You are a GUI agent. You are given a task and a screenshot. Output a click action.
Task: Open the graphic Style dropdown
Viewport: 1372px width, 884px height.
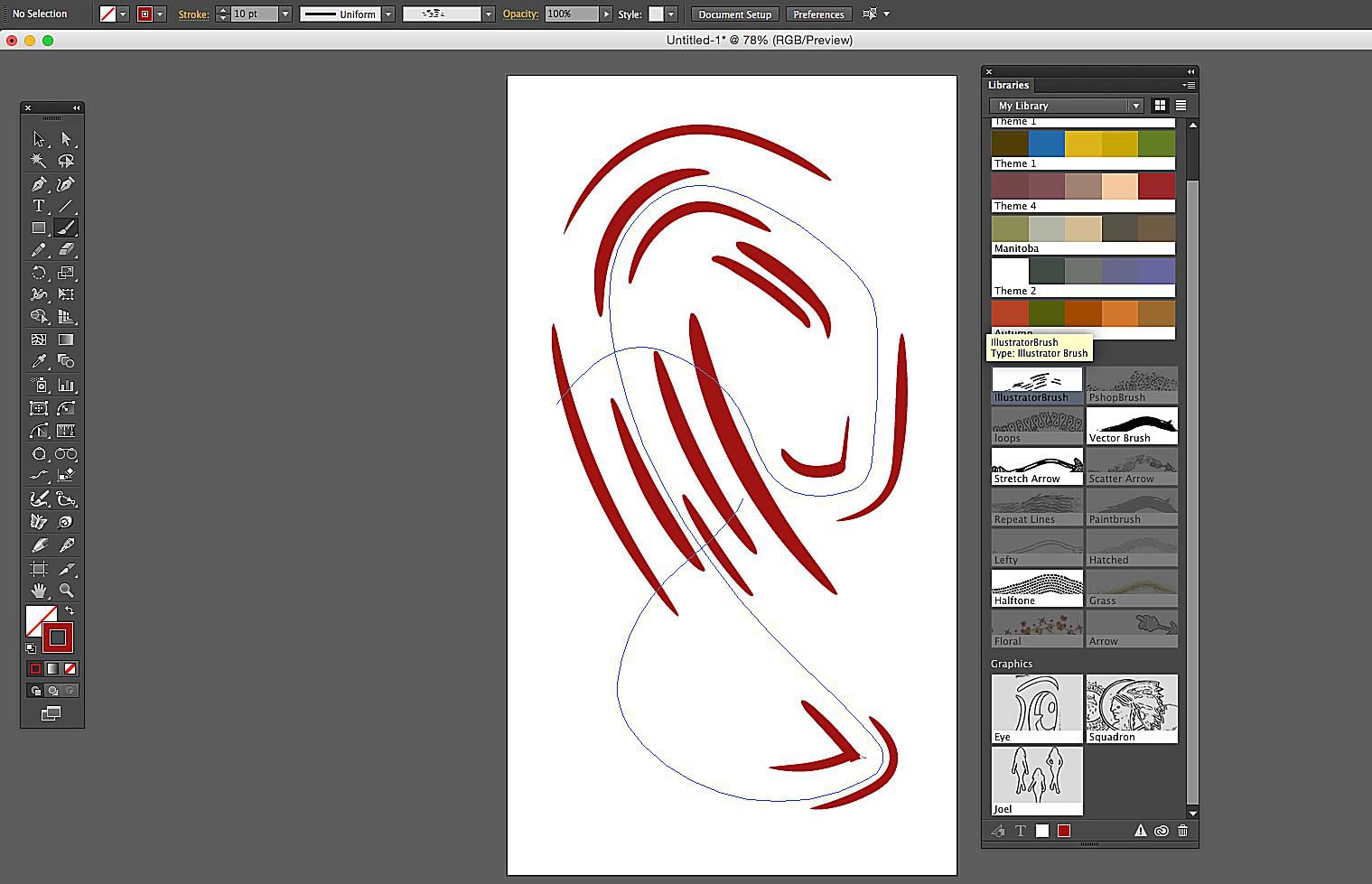click(x=672, y=14)
